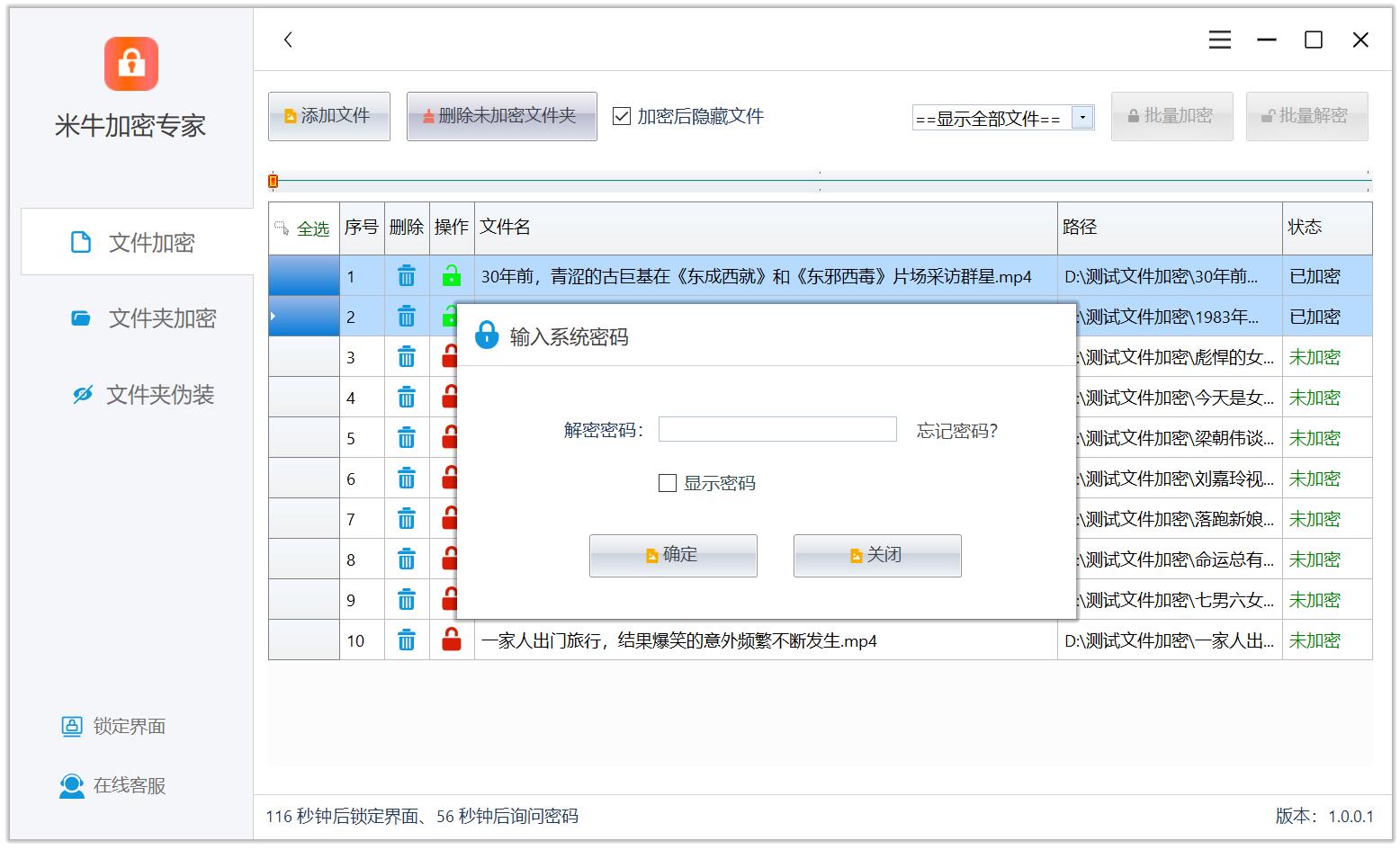This screenshot has height=850, width=1400.
Task: Click the forgot password (忘记密码?) link
Action: pos(956,431)
